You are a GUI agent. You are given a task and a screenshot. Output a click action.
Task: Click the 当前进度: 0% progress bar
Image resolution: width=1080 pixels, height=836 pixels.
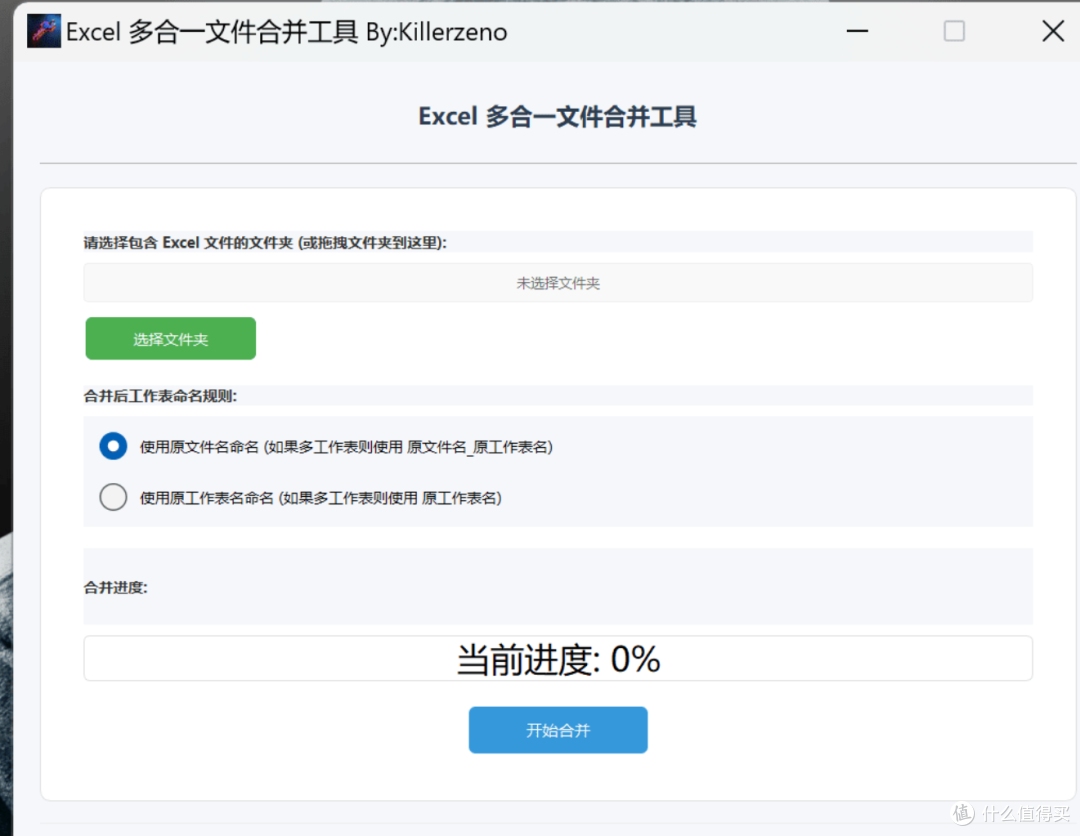click(x=558, y=659)
